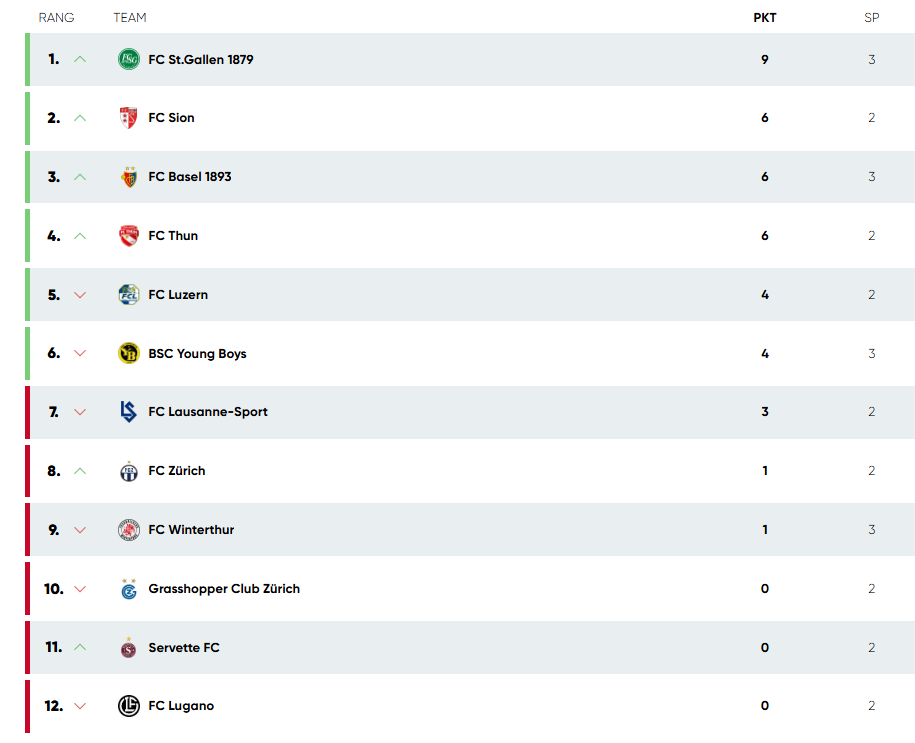Click the FC Zürich crest icon
915x743 pixels.
click(x=128, y=471)
